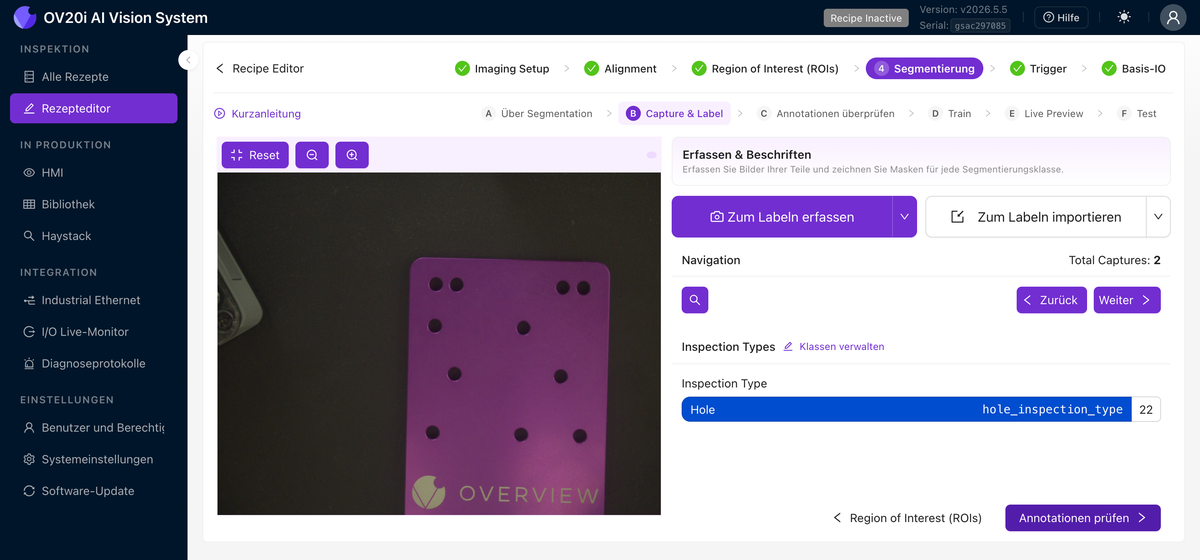Go to Trigger step
Viewport: 1200px width, 560px height.
click(1038, 69)
